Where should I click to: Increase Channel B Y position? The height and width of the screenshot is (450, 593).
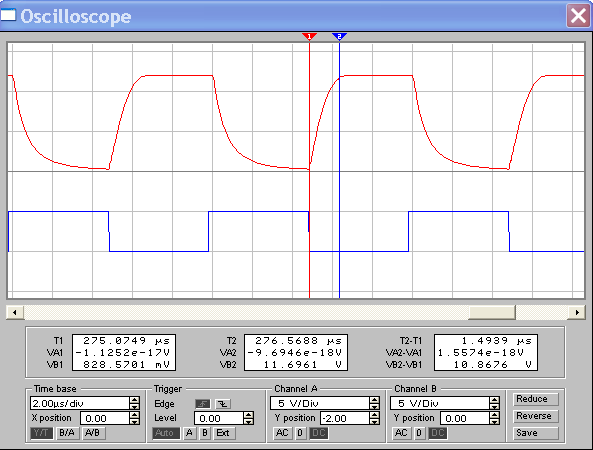point(494,415)
